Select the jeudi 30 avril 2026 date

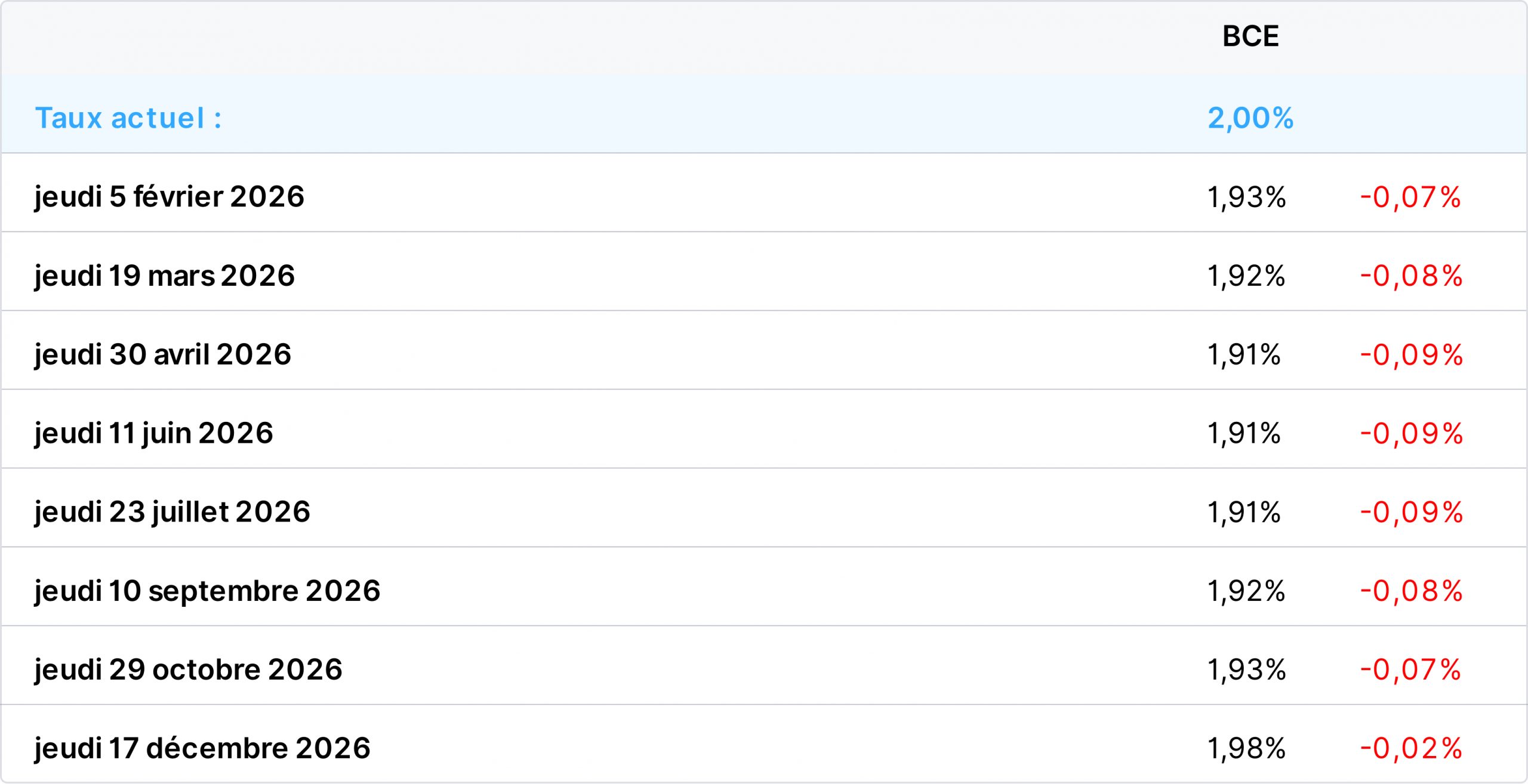163,355
